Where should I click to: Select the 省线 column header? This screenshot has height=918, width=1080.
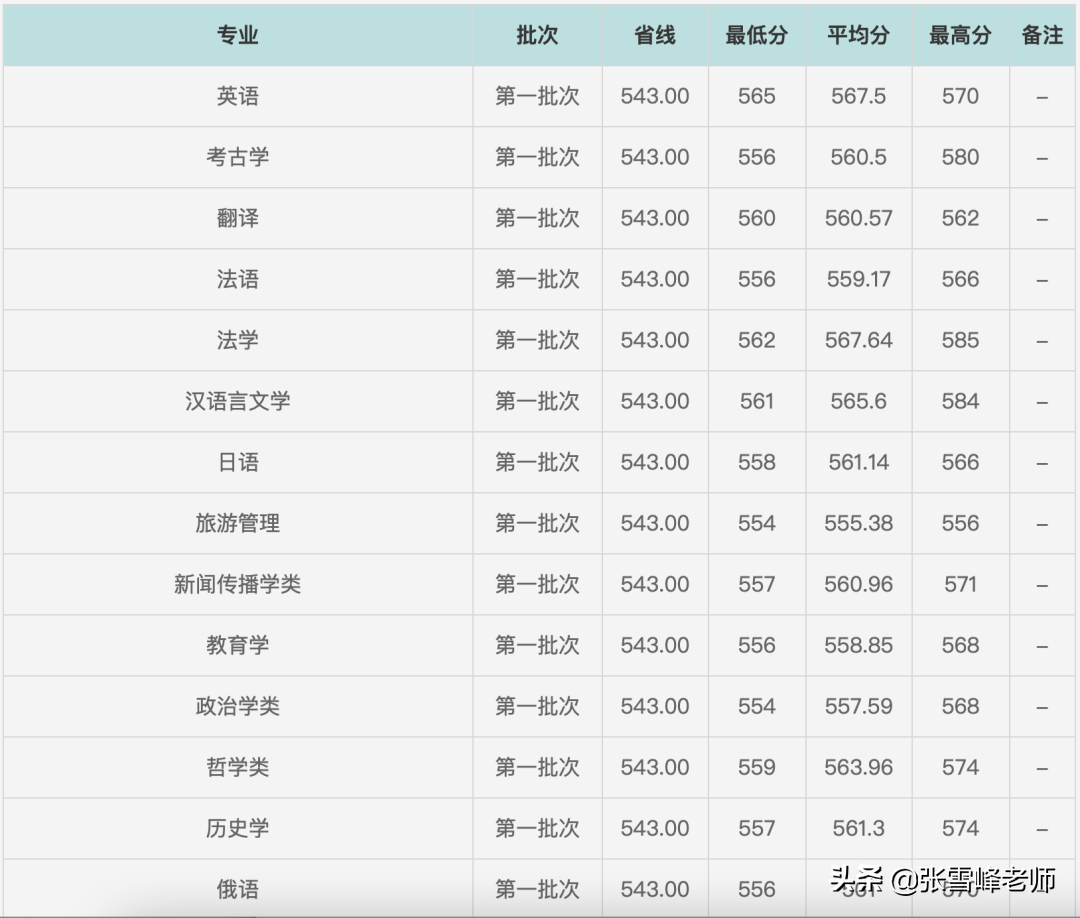coord(654,35)
